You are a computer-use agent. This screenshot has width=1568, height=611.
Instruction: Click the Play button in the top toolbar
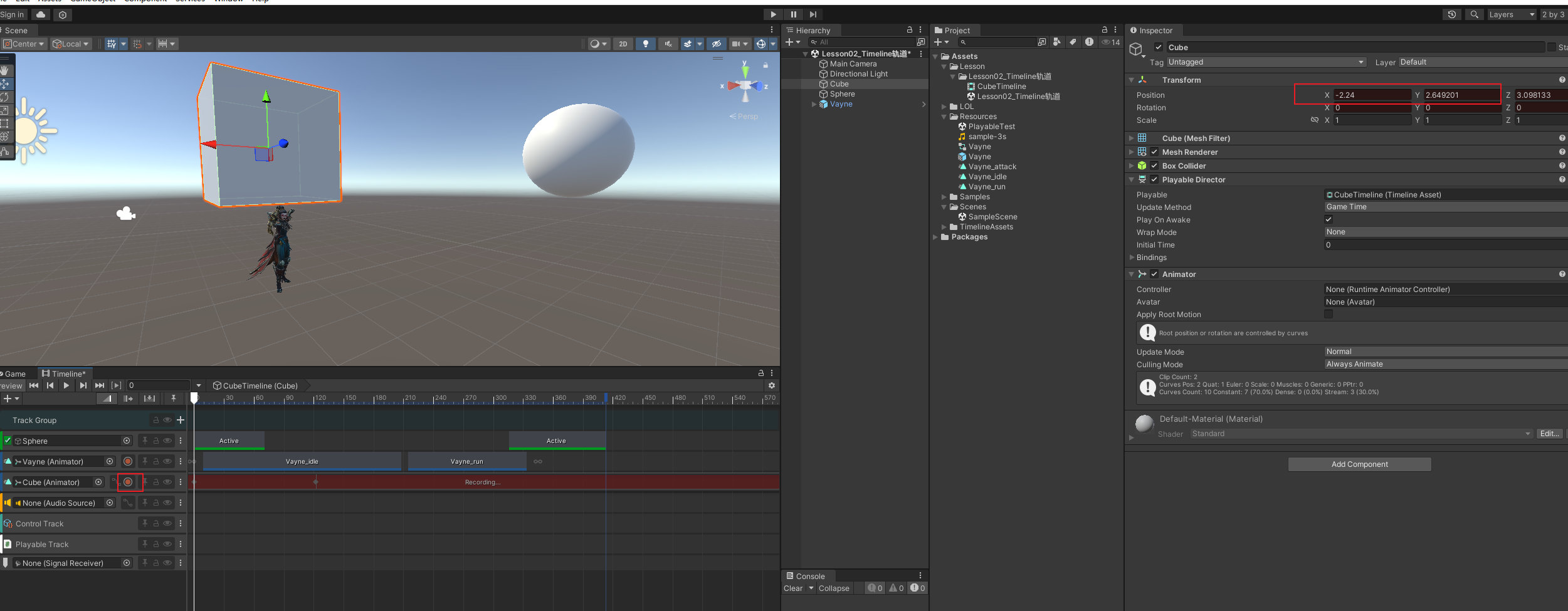point(773,14)
